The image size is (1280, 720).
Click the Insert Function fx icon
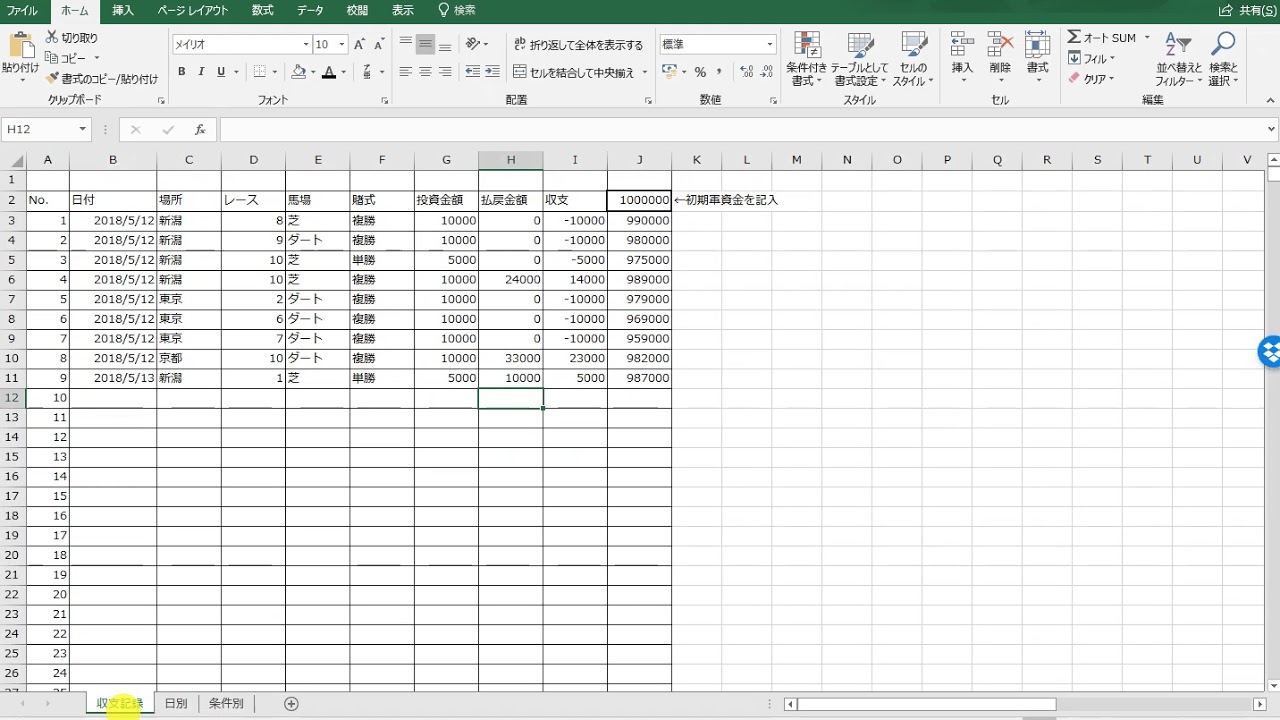[200, 130]
